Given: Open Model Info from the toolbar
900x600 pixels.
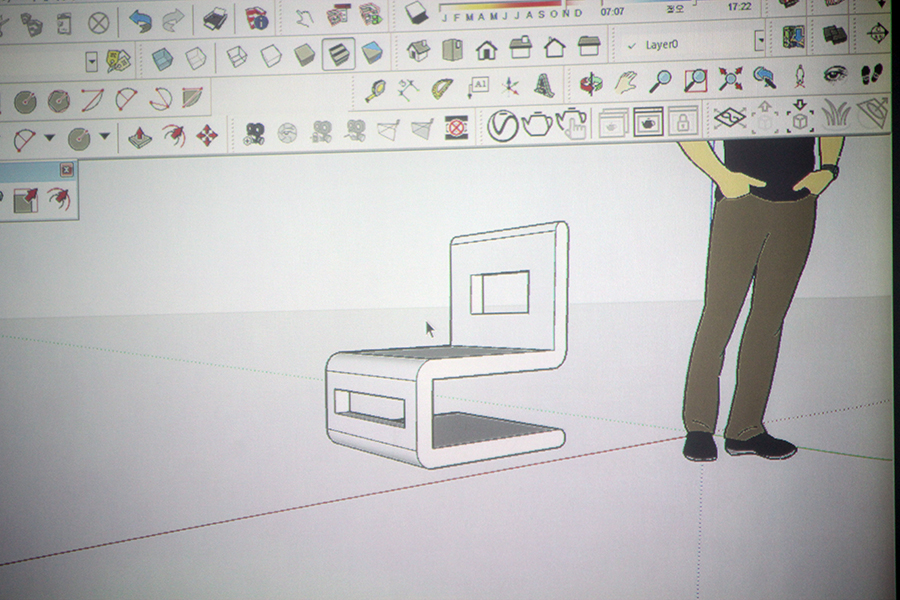Looking at the screenshot, I should coord(257,19).
